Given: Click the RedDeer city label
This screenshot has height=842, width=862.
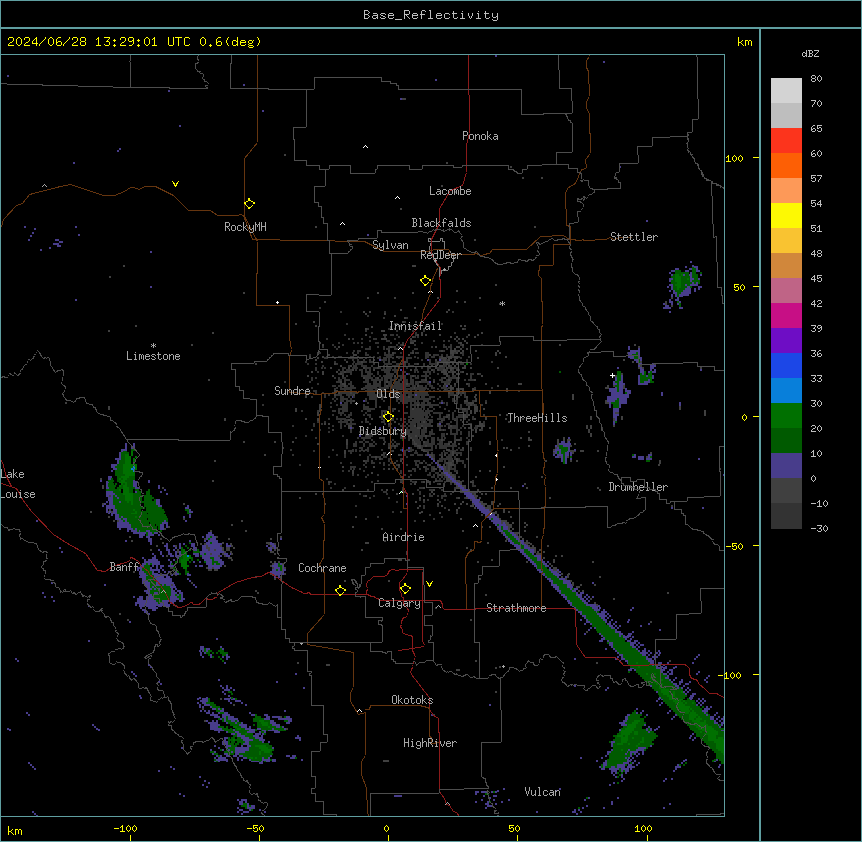Looking at the screenshot, I should point(440,255).
